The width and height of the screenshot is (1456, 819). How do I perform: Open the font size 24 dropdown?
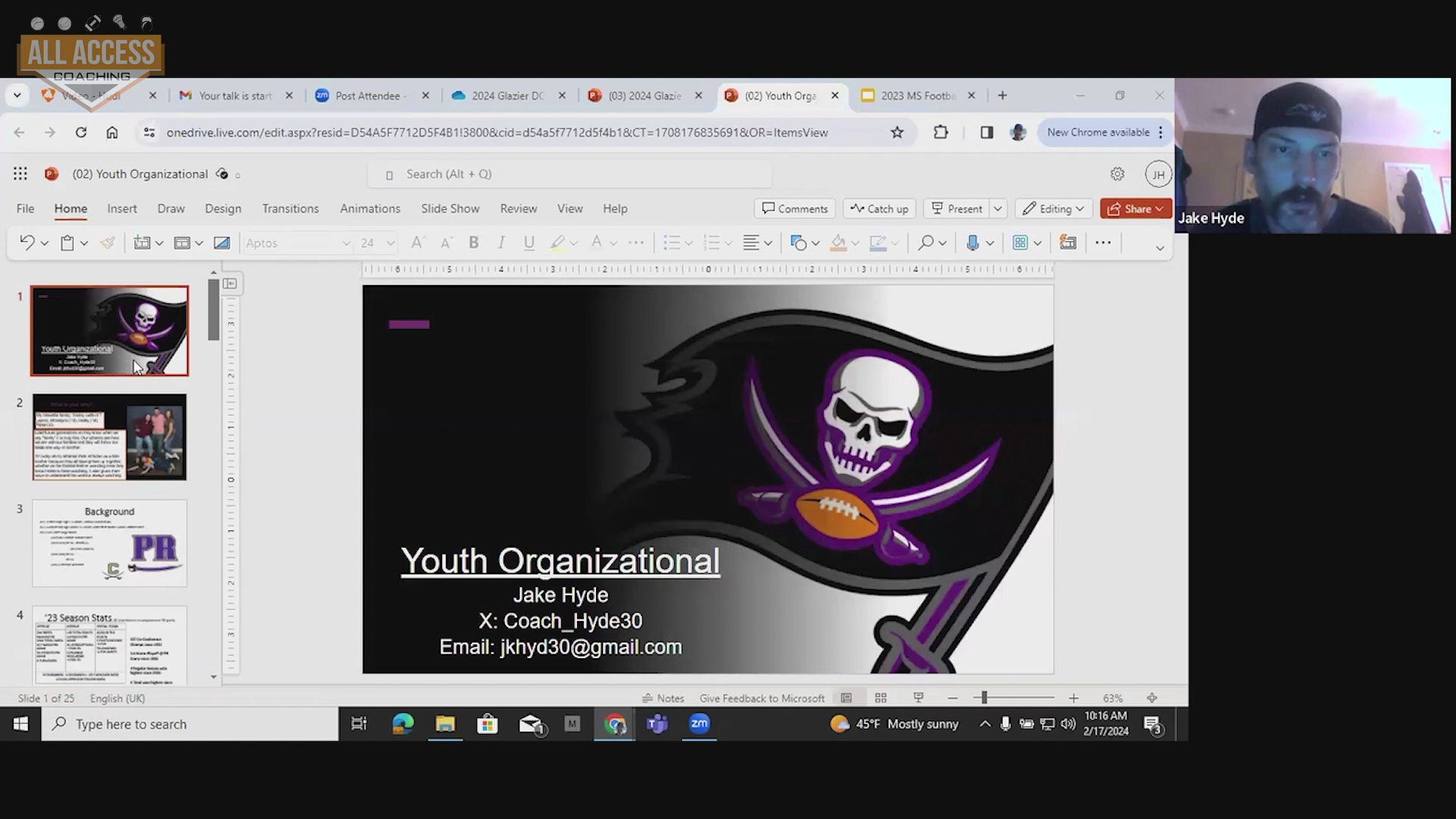391,243
